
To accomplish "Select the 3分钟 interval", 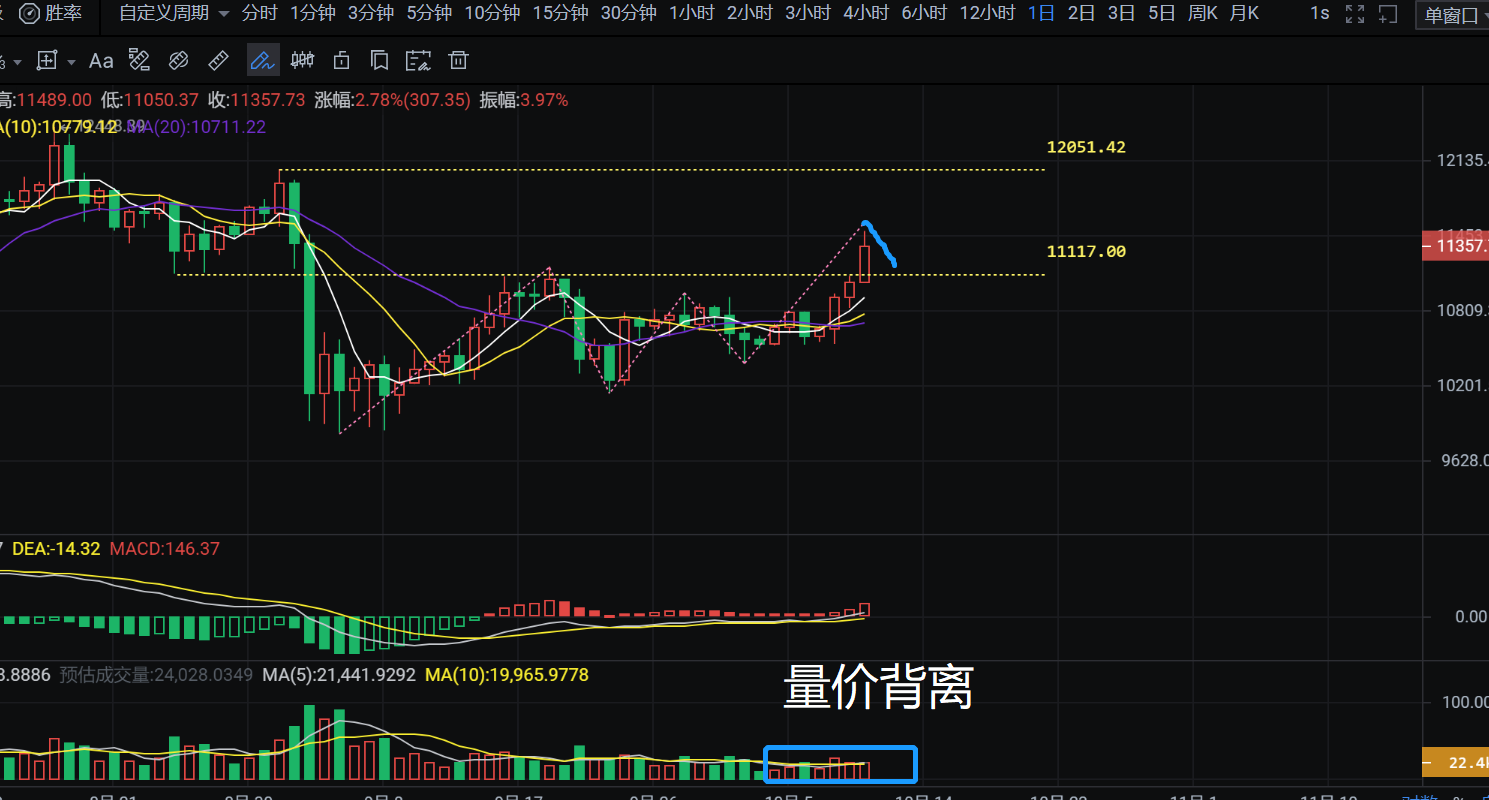I will pos(371,13).
